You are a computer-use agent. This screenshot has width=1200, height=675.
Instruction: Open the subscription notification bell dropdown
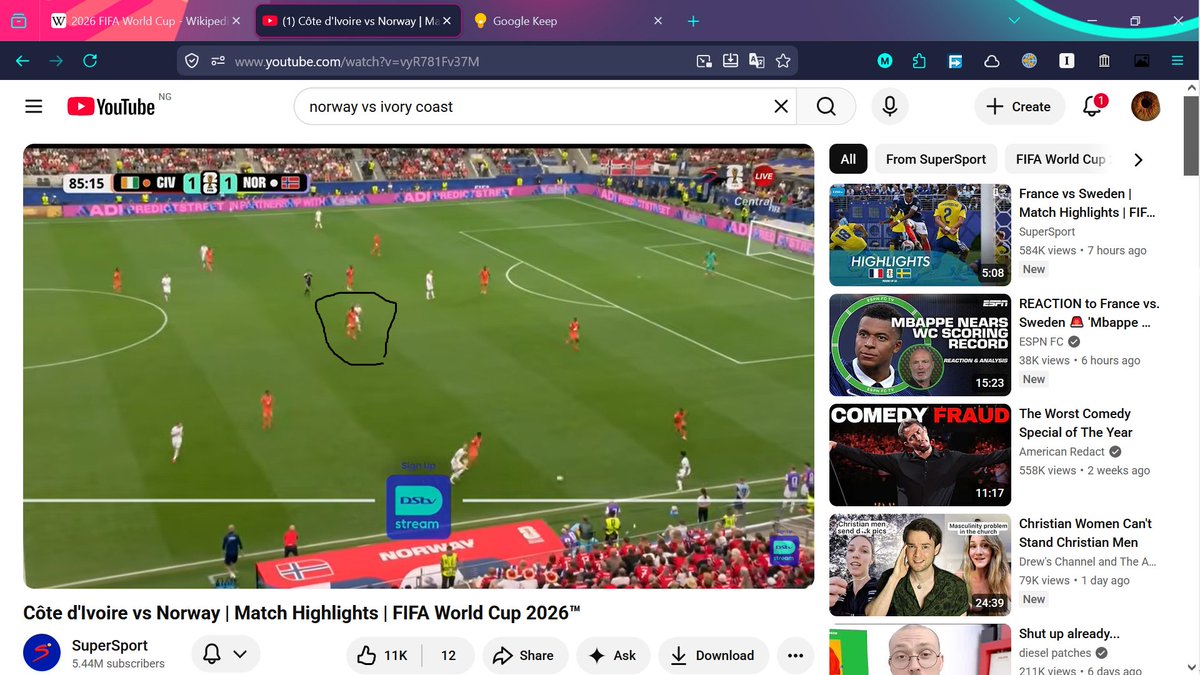coord(225,655)
